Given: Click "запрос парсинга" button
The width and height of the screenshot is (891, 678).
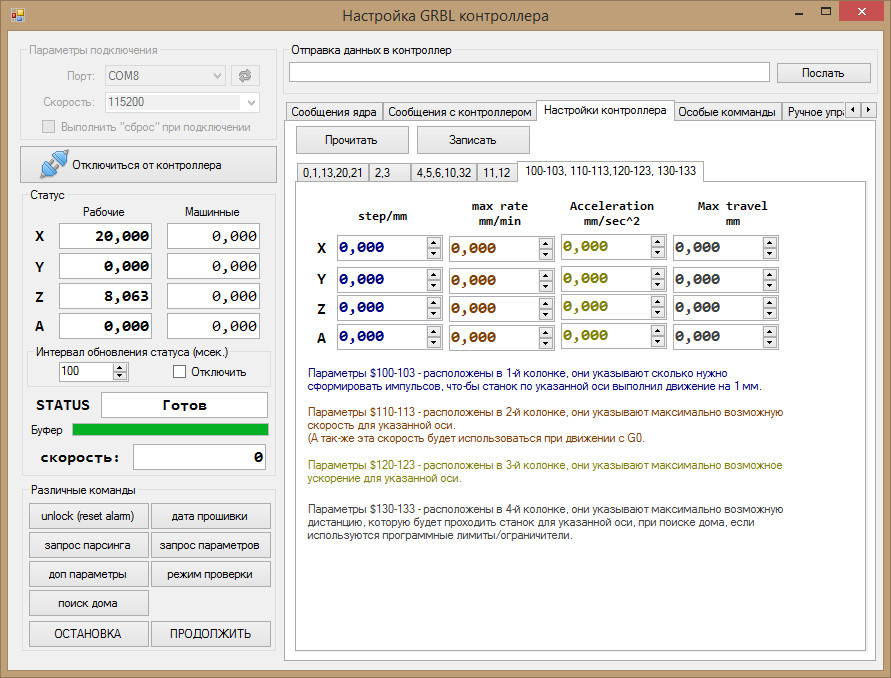Looking at the screenshot, I should pos(89,545).
